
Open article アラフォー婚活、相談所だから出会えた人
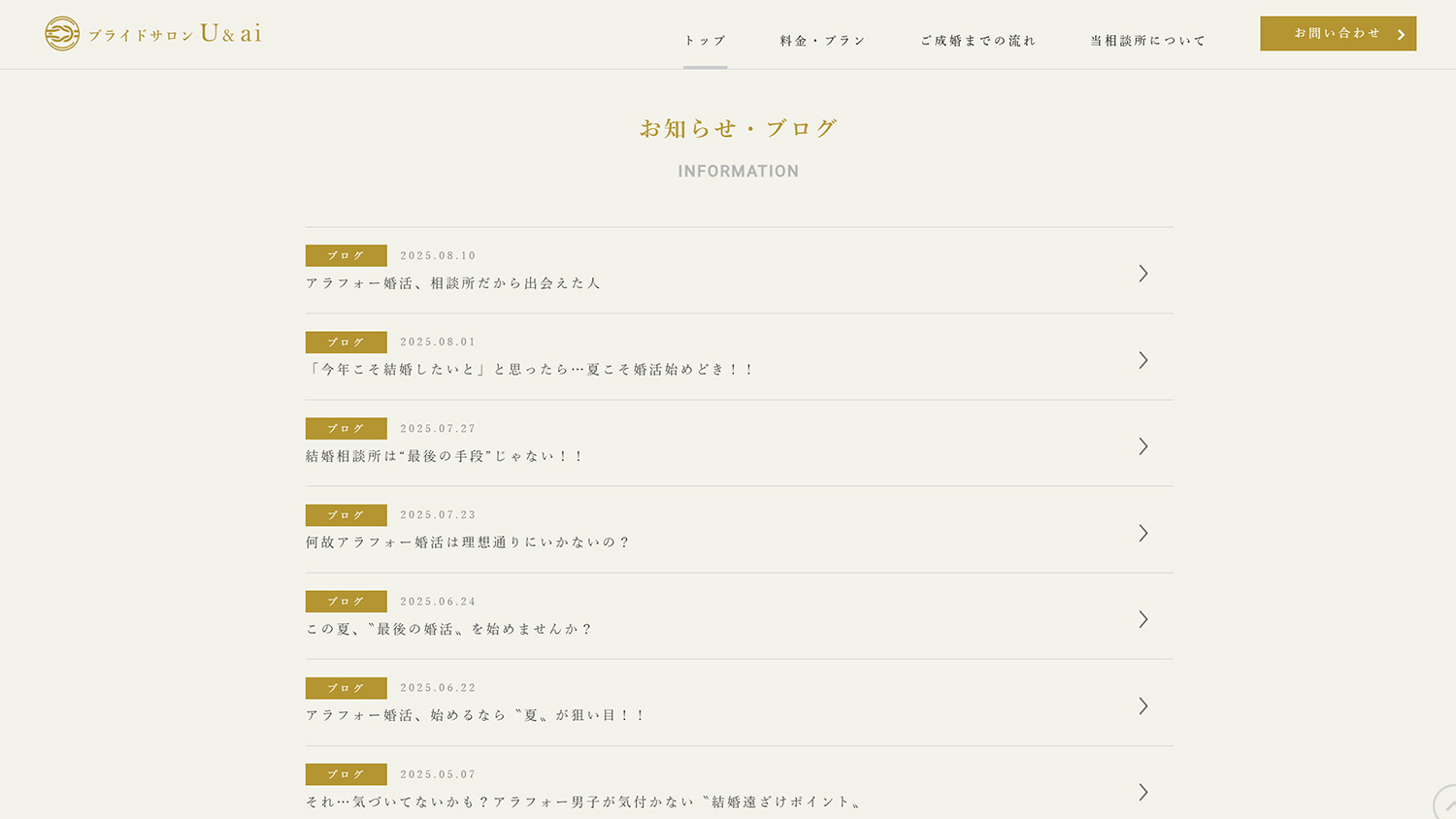point(453,283)
